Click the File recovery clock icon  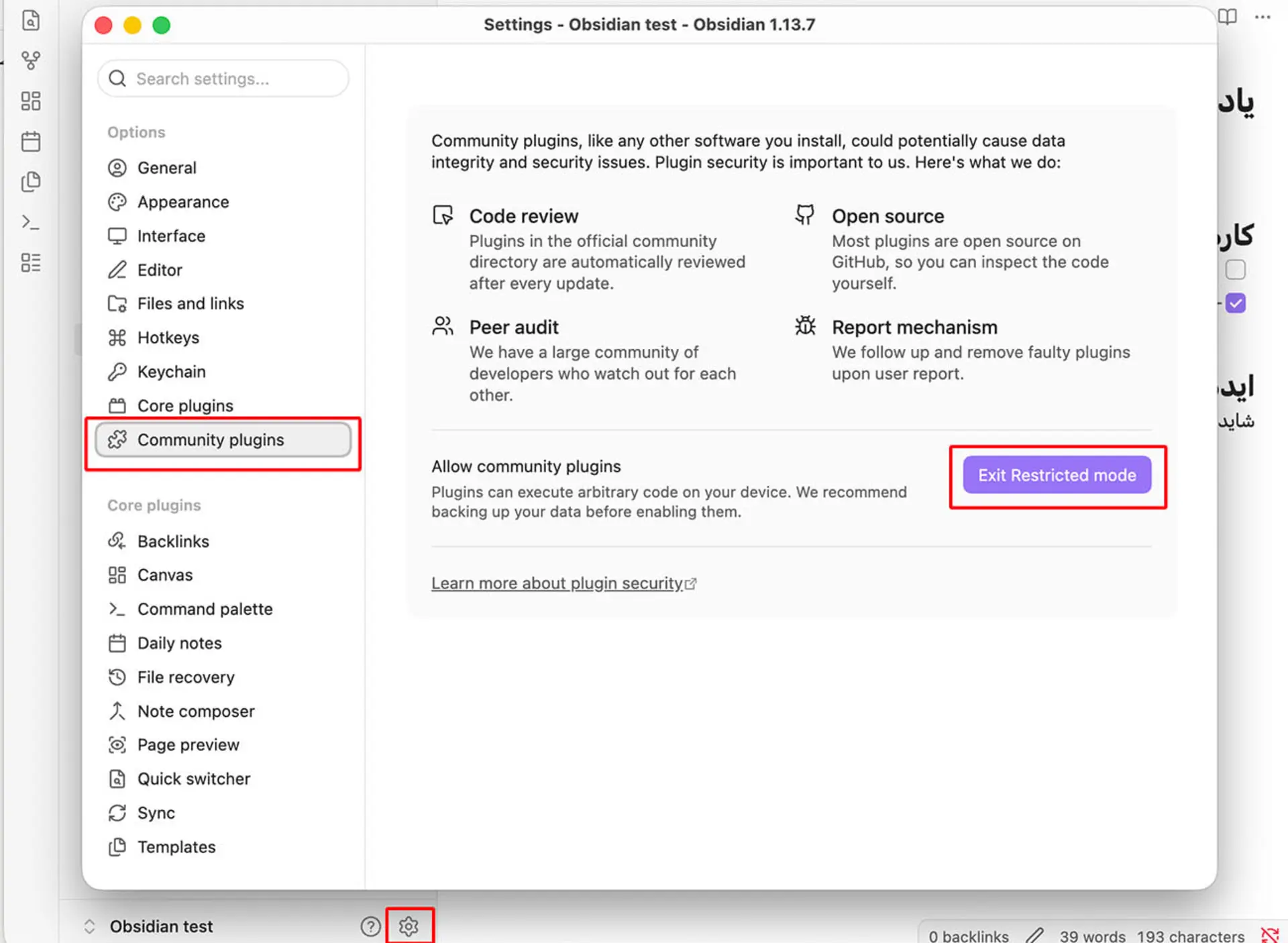click(x=117, y=677)
